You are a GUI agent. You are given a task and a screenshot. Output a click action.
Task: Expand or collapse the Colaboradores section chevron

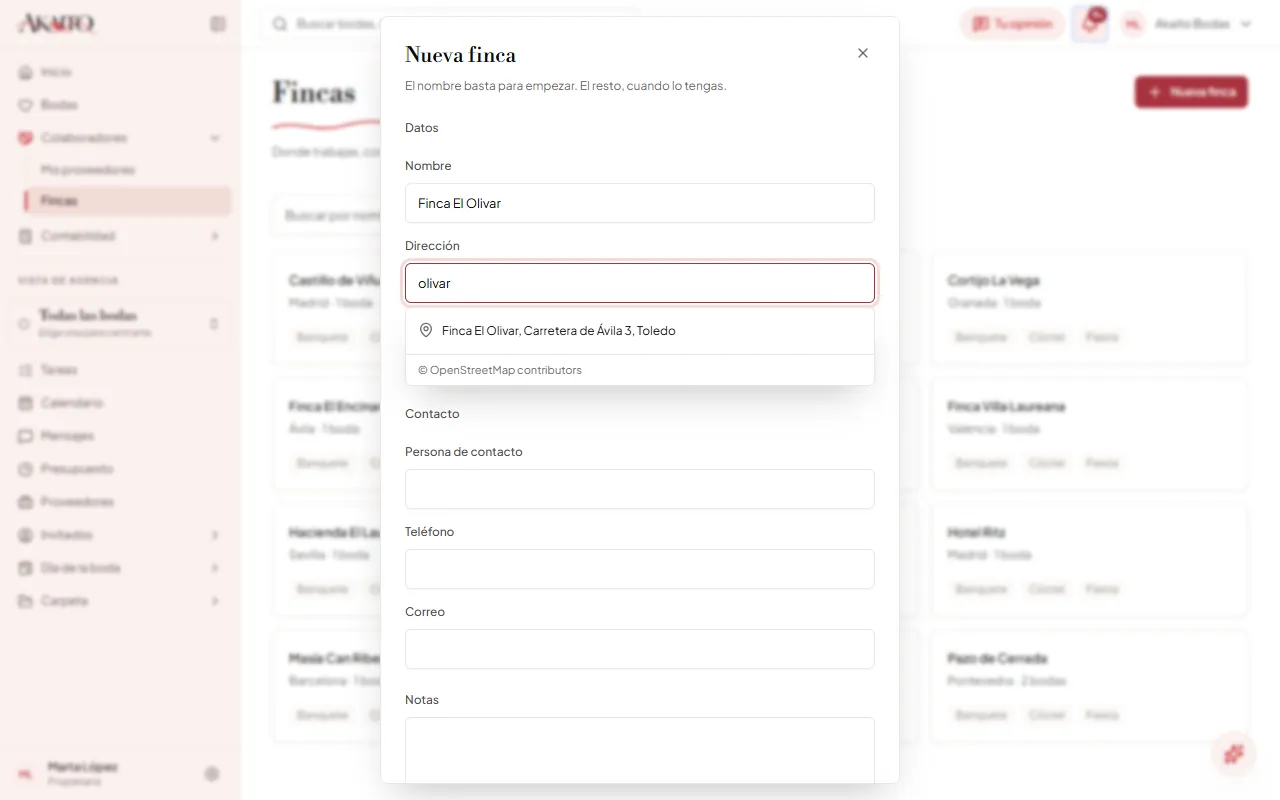click(215, 138)
